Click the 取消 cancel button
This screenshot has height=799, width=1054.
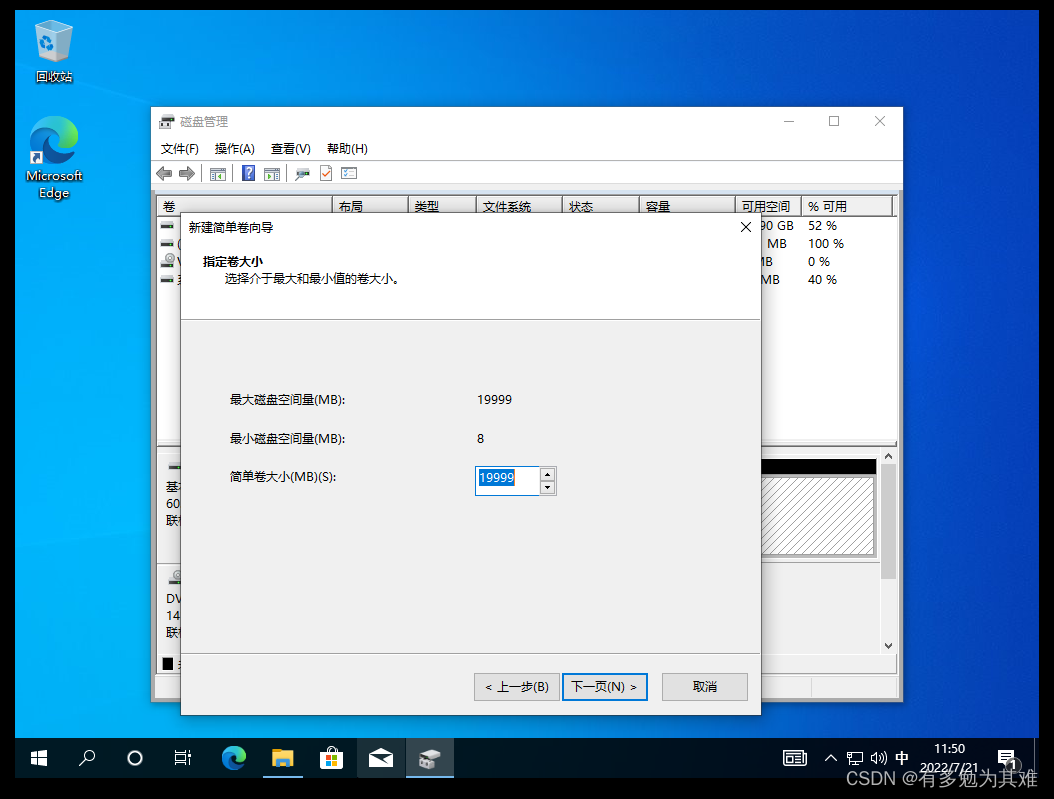704,687
